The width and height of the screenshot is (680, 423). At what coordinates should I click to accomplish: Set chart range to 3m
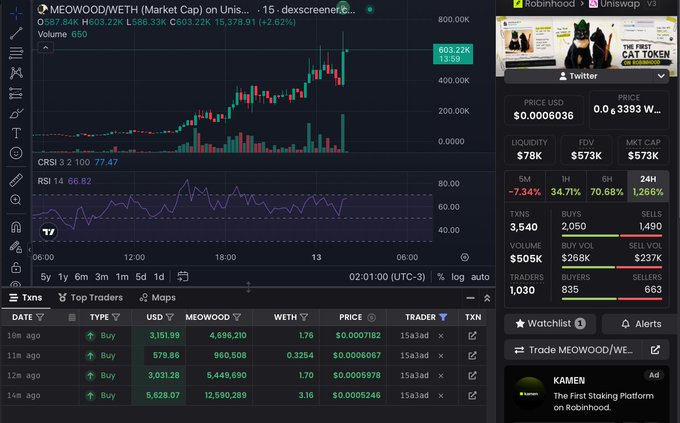[101, 277]
